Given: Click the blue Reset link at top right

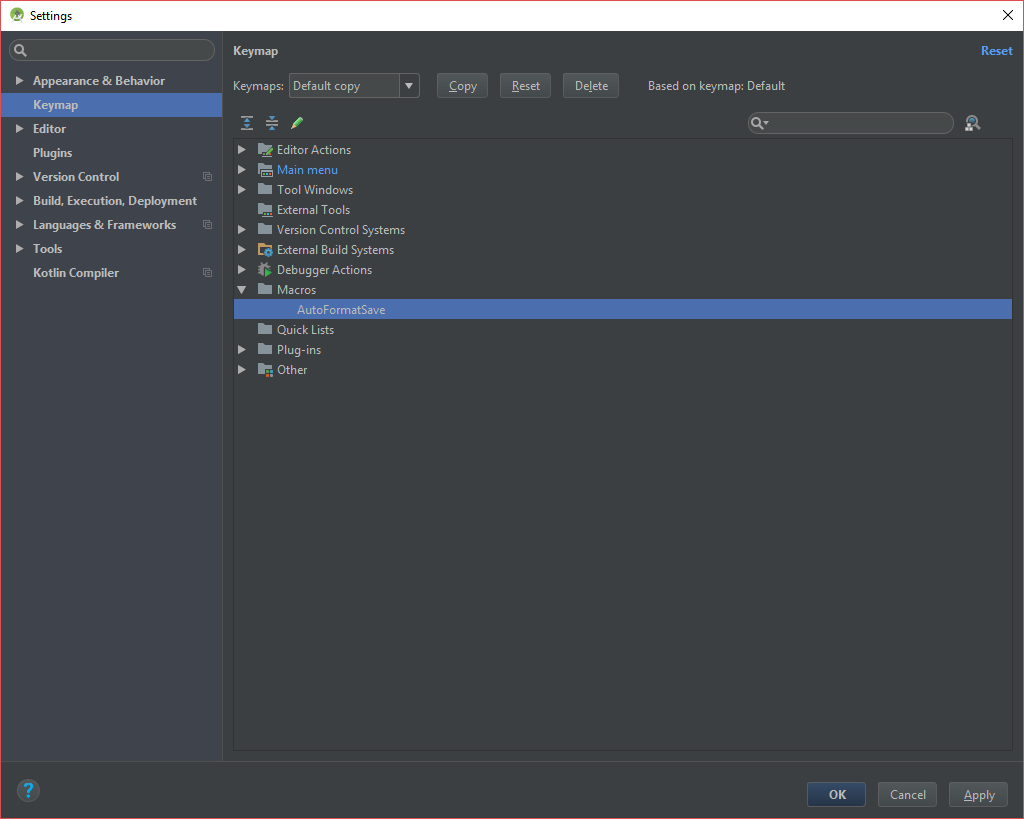Looking at the screenshot, I should [997, 50].
